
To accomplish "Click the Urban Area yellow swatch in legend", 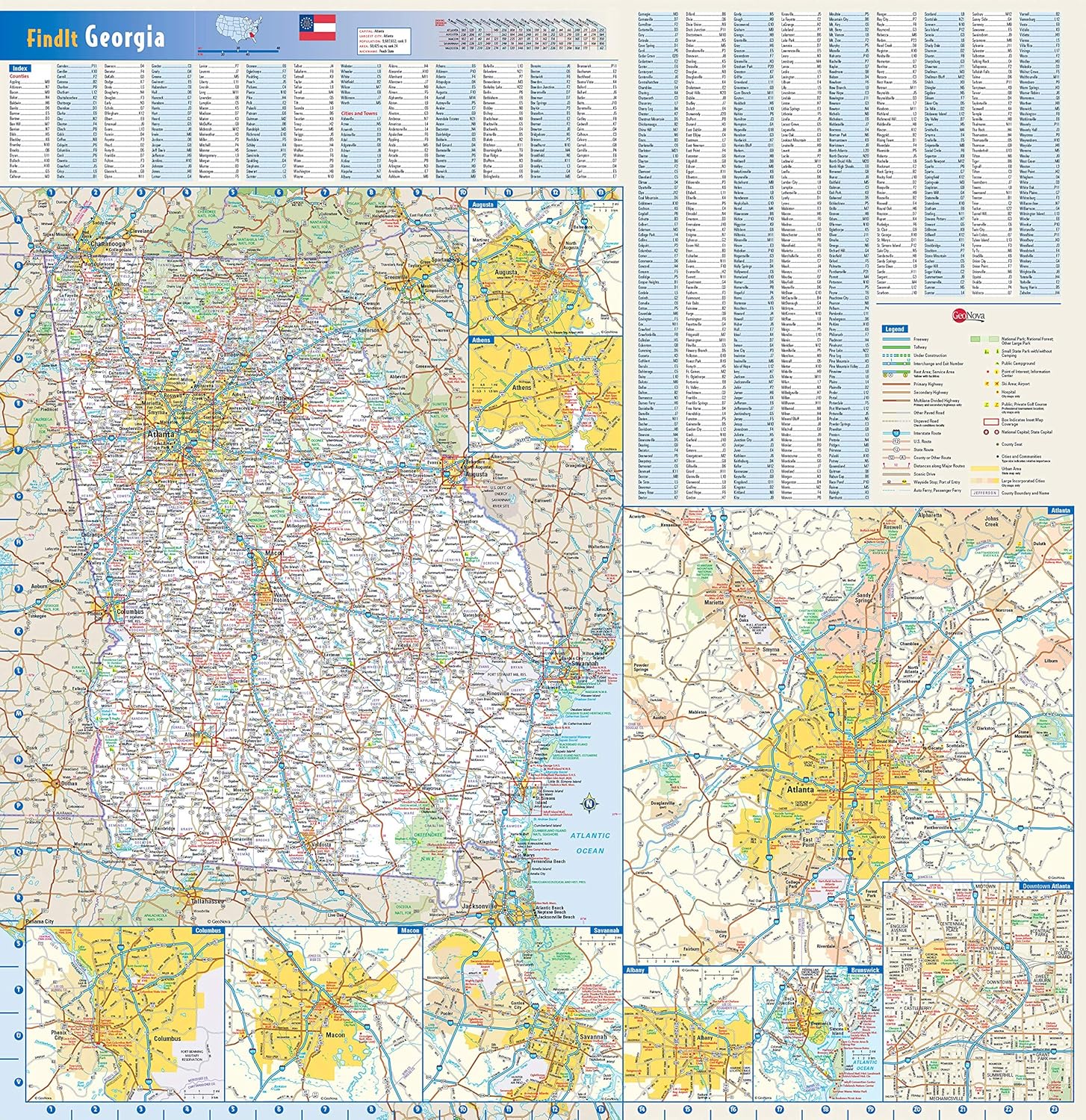I will pyautogui.click(x=984, y=470).
